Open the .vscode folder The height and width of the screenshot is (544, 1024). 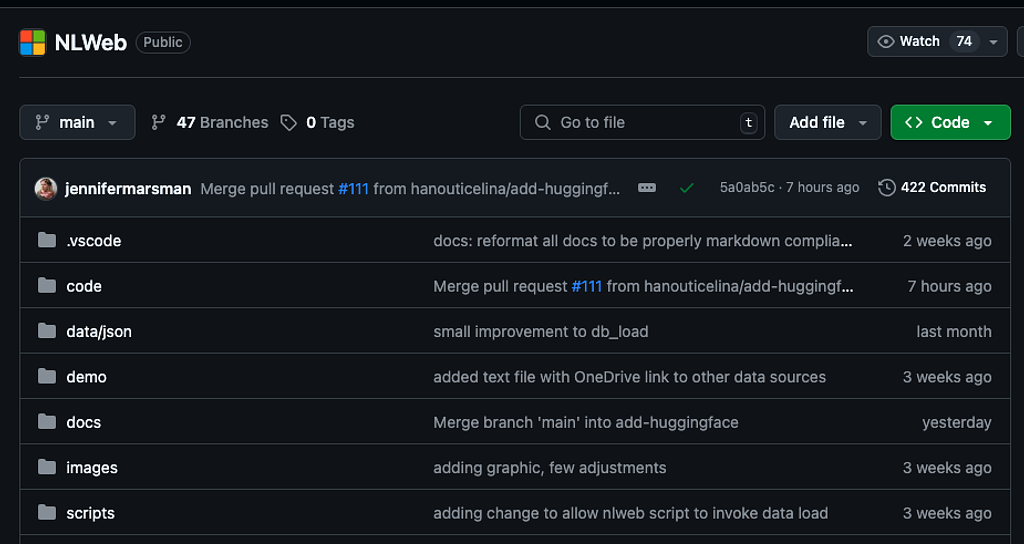pyautogui.click(x=93, y=240)
